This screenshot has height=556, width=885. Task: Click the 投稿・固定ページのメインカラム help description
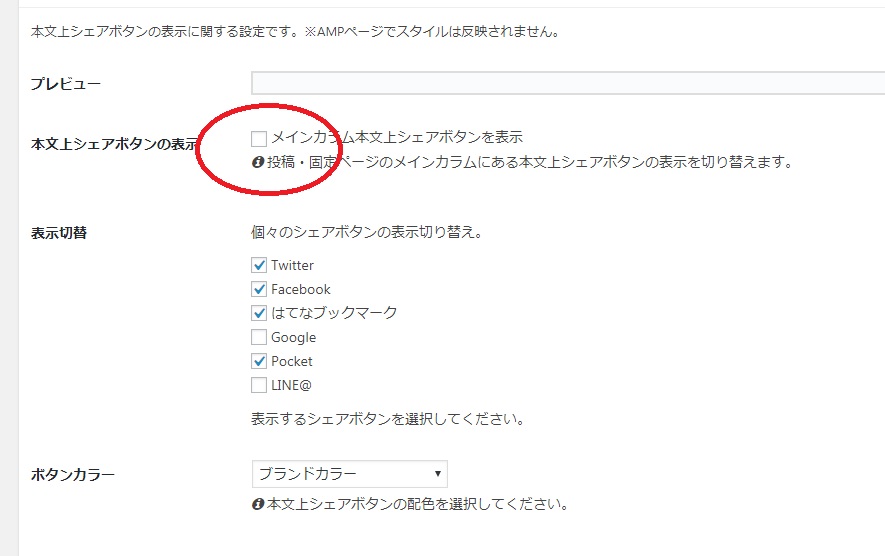tap(529, 162)
